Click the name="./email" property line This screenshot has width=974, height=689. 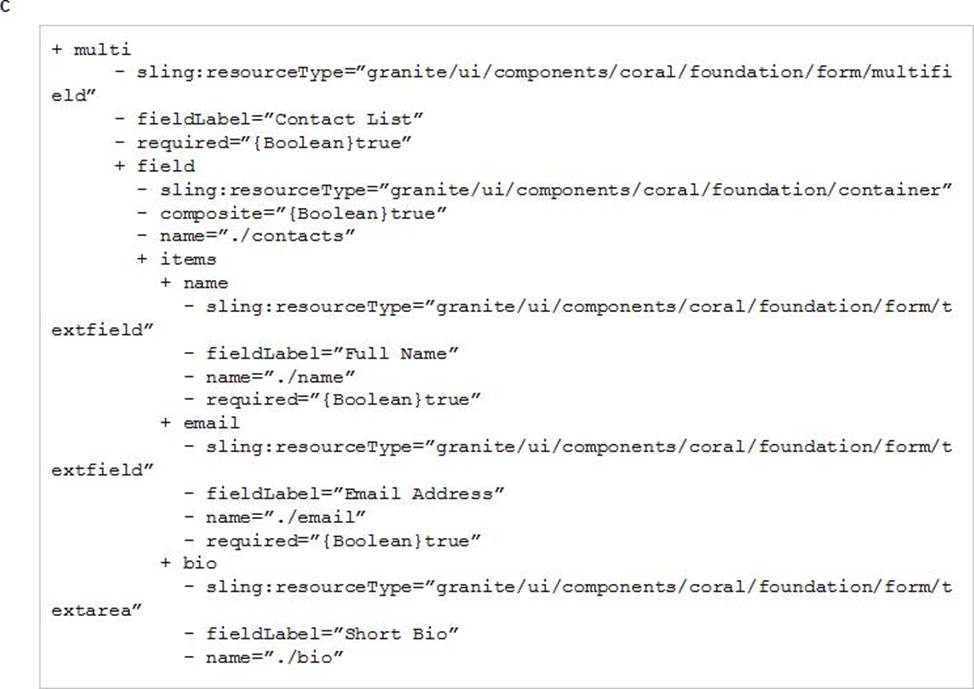tap(286, 517)
